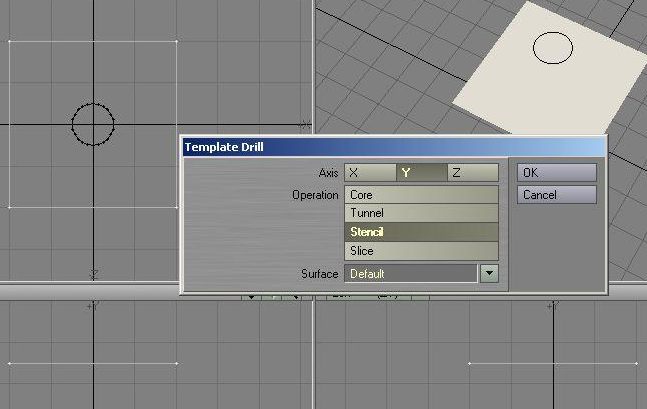Click the Surface field showing Default
647x409 pixels.
click(411, 273)
